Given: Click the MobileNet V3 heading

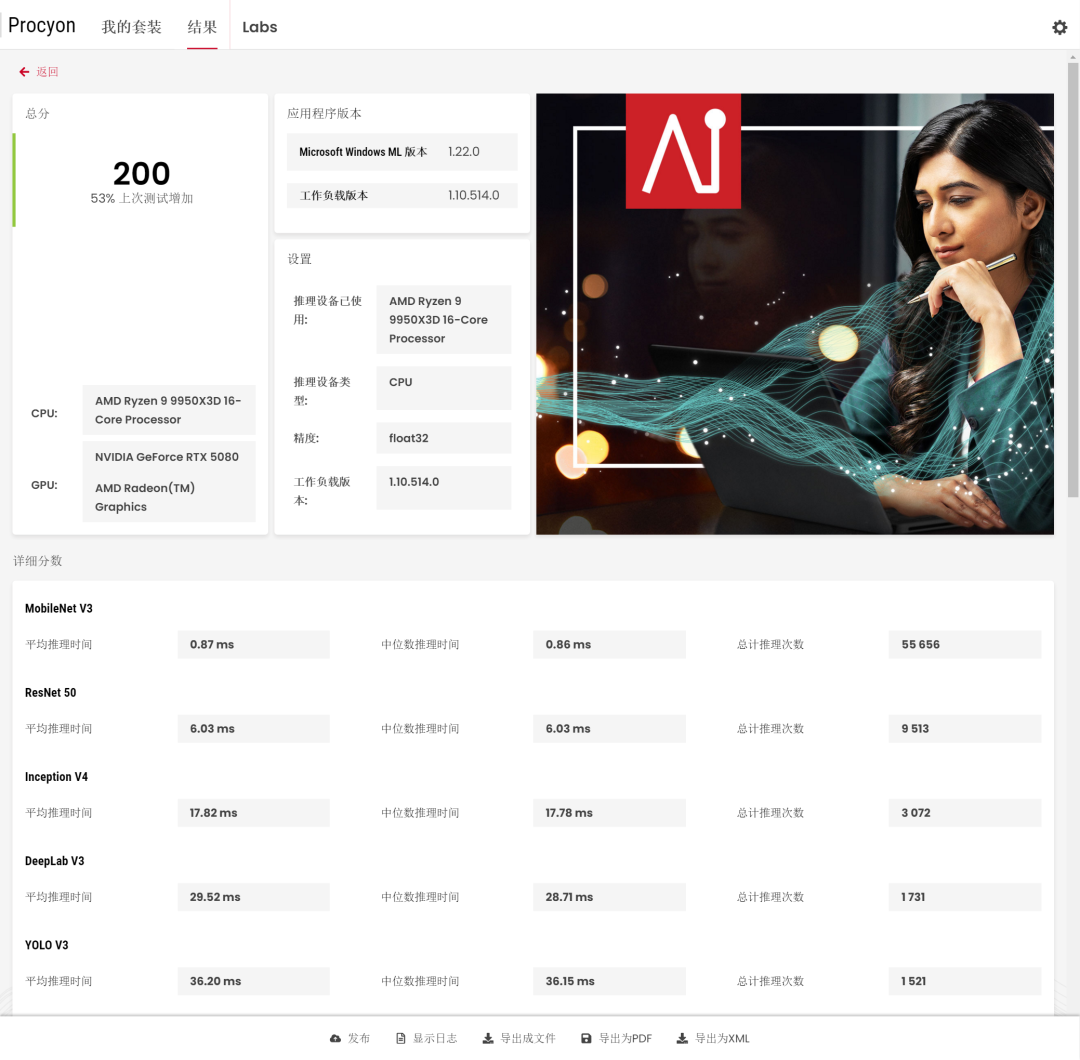Looking at the screenshot, I should point(59,608).
